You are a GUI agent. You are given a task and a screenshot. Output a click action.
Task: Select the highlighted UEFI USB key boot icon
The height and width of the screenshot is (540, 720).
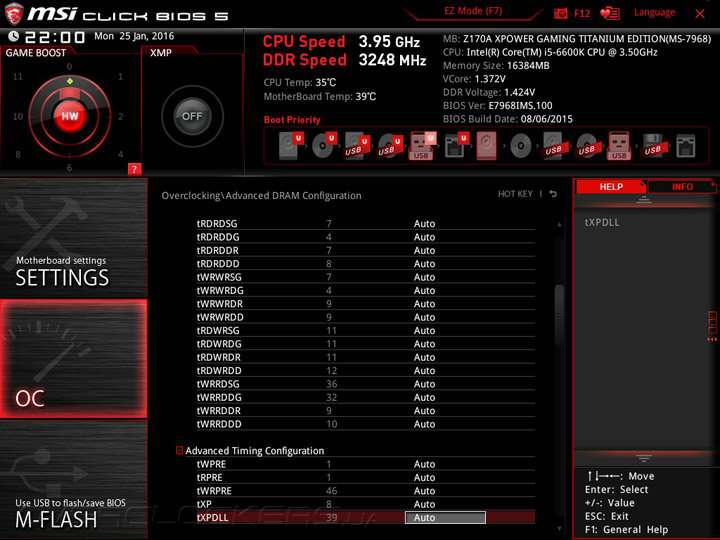tap(422, 146)
